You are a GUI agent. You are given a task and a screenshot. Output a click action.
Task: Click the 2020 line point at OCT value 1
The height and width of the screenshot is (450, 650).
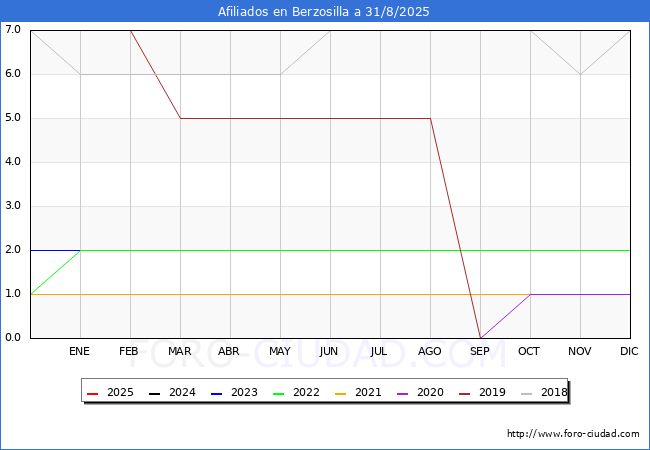click(x=530, y=294)
